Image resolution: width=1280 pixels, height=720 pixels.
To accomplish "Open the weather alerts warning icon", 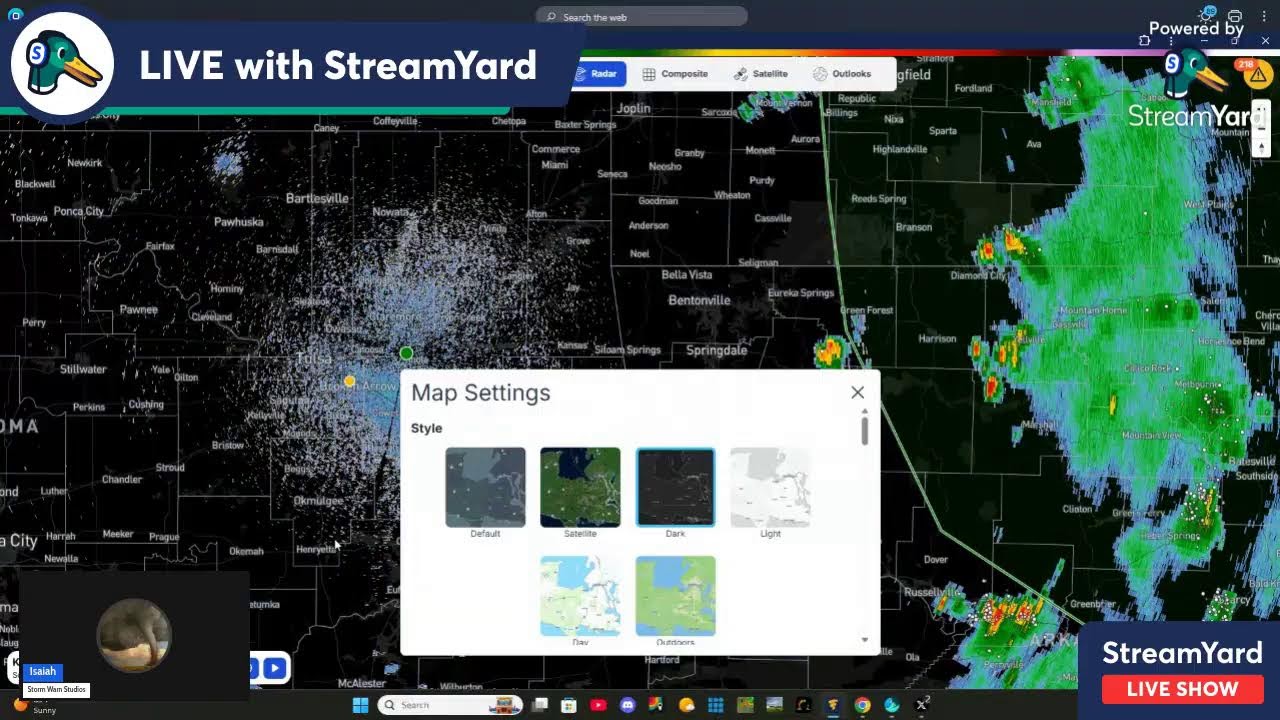I will (1258, 73).
